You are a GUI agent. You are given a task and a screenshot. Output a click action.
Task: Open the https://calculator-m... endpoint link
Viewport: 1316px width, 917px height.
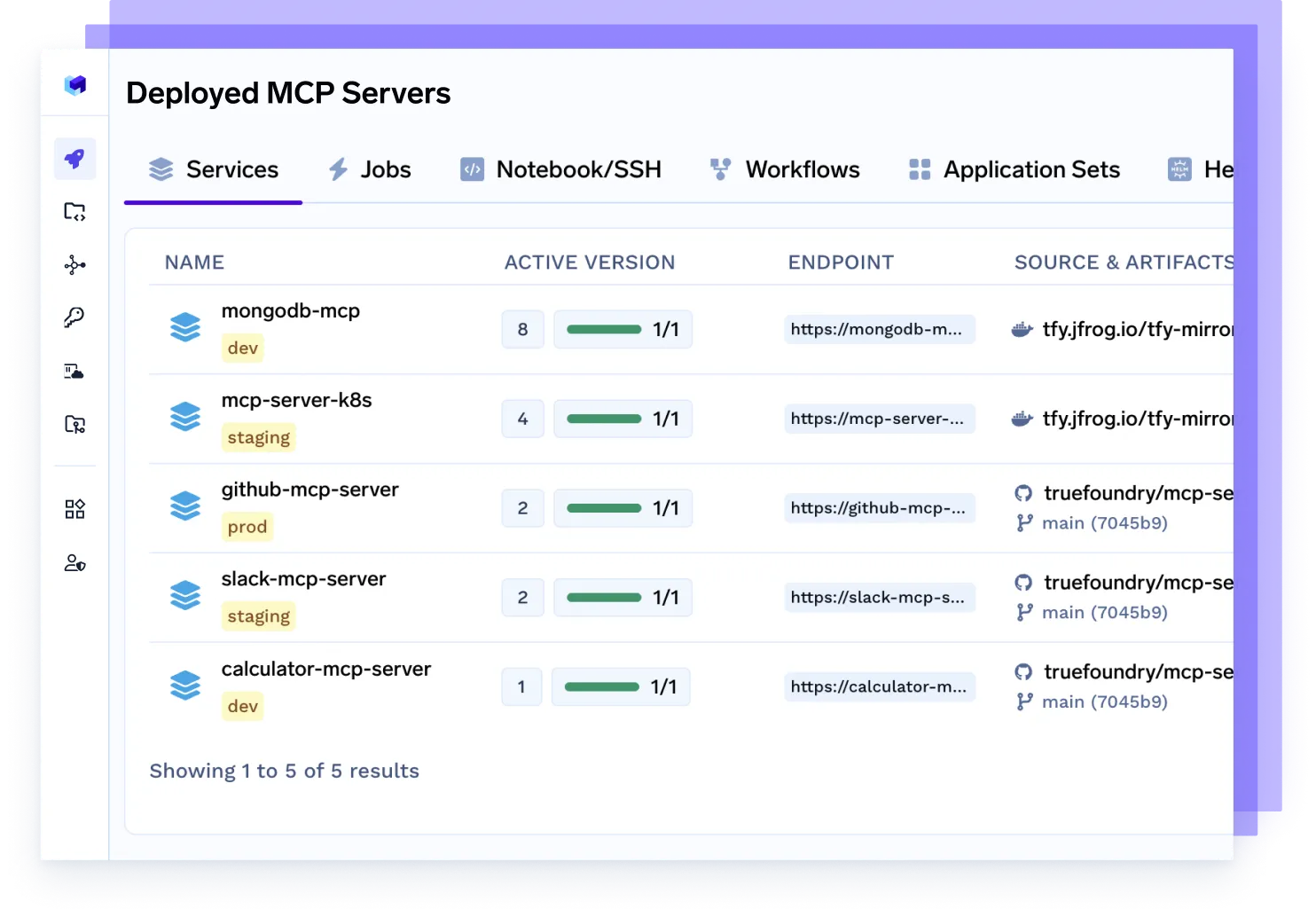pyautogui.click(x=880, y=687)
